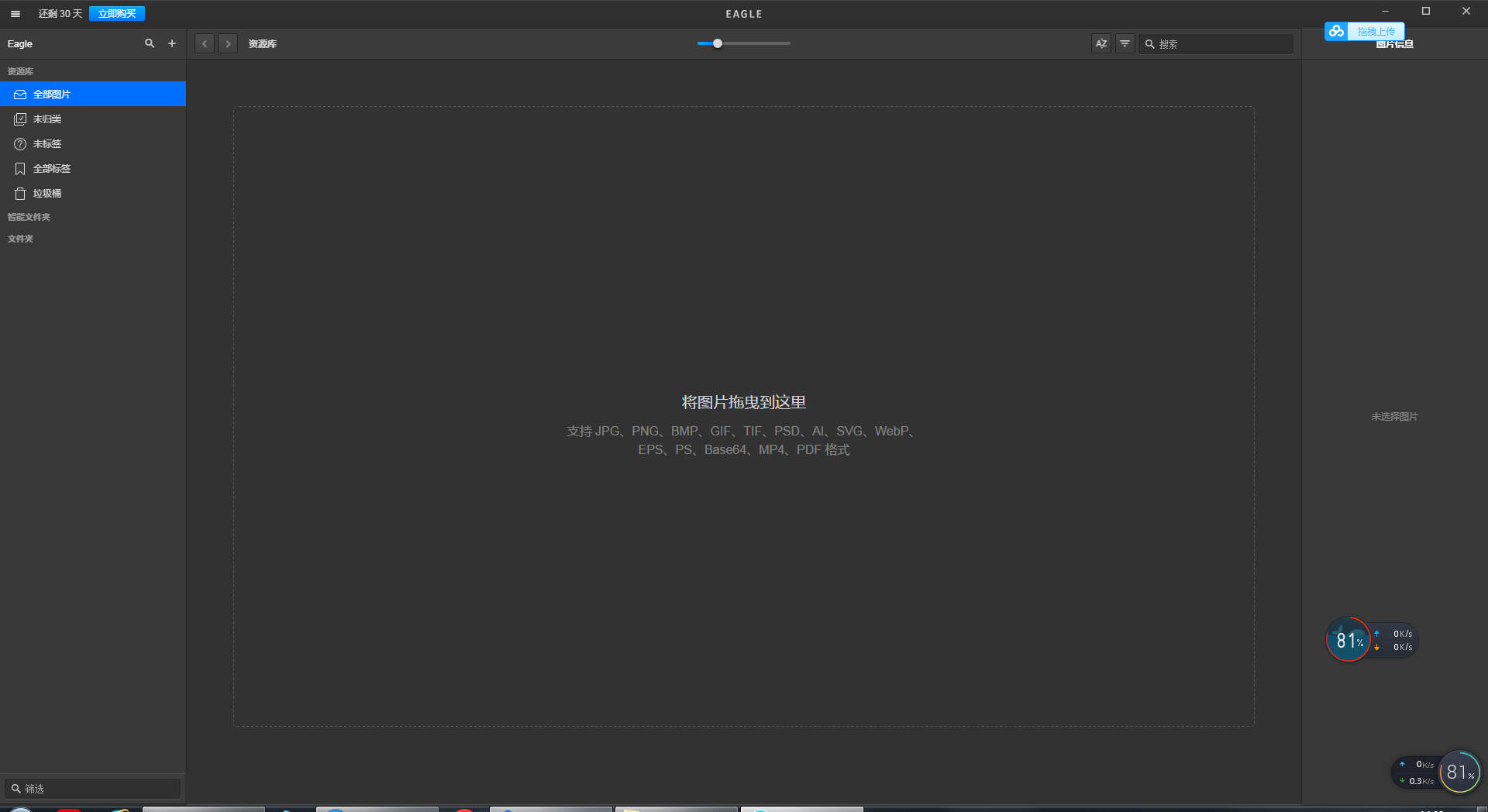Click the 未标签 question-mark icon
1488x812 pixels.
(19, 143)
